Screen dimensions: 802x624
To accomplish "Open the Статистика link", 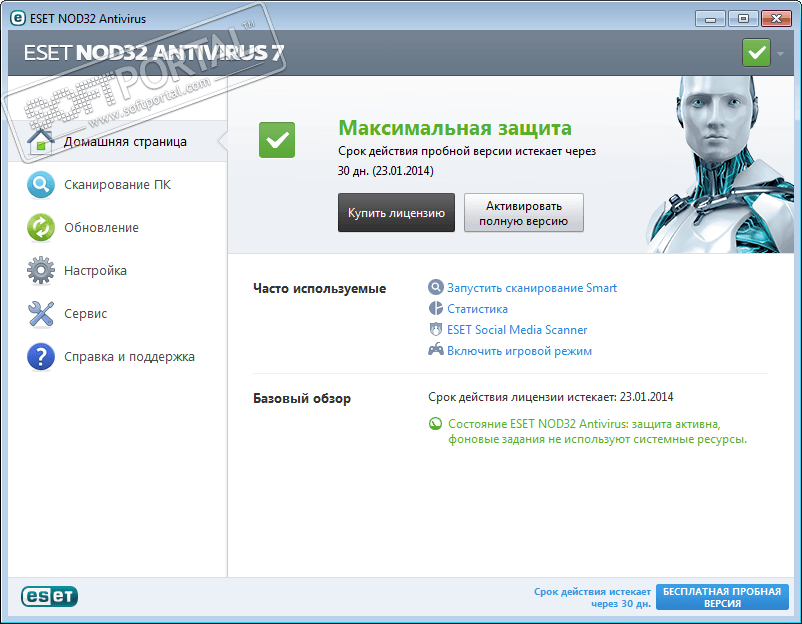I will [x=477, y=309].
